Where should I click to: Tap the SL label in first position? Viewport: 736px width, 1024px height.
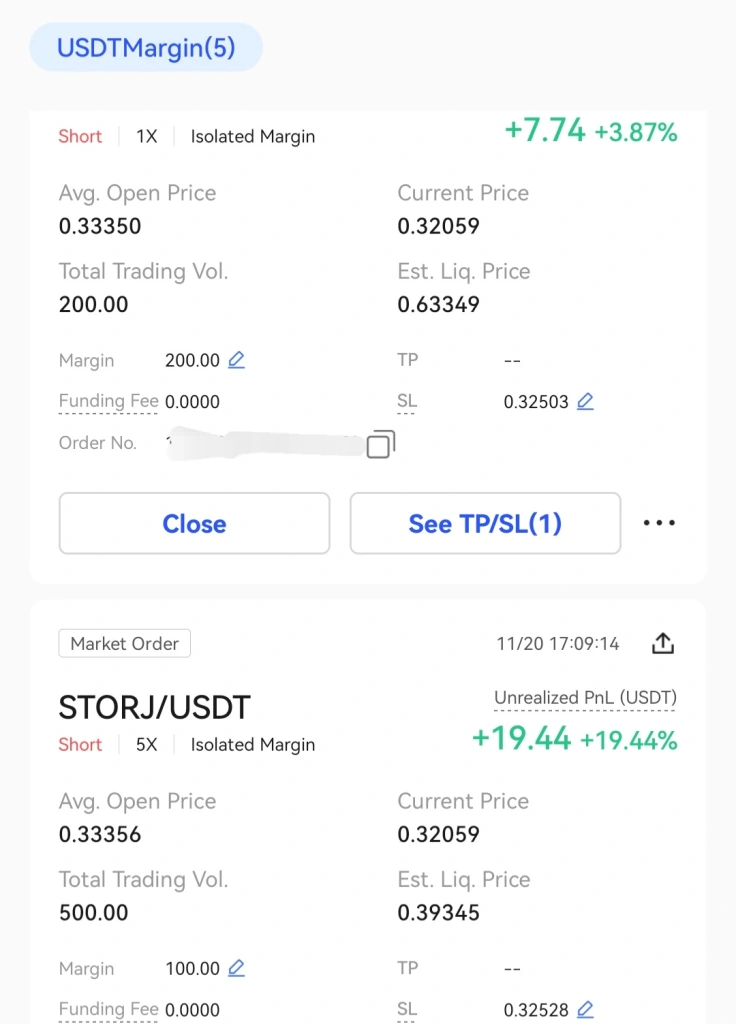point(407,401)
